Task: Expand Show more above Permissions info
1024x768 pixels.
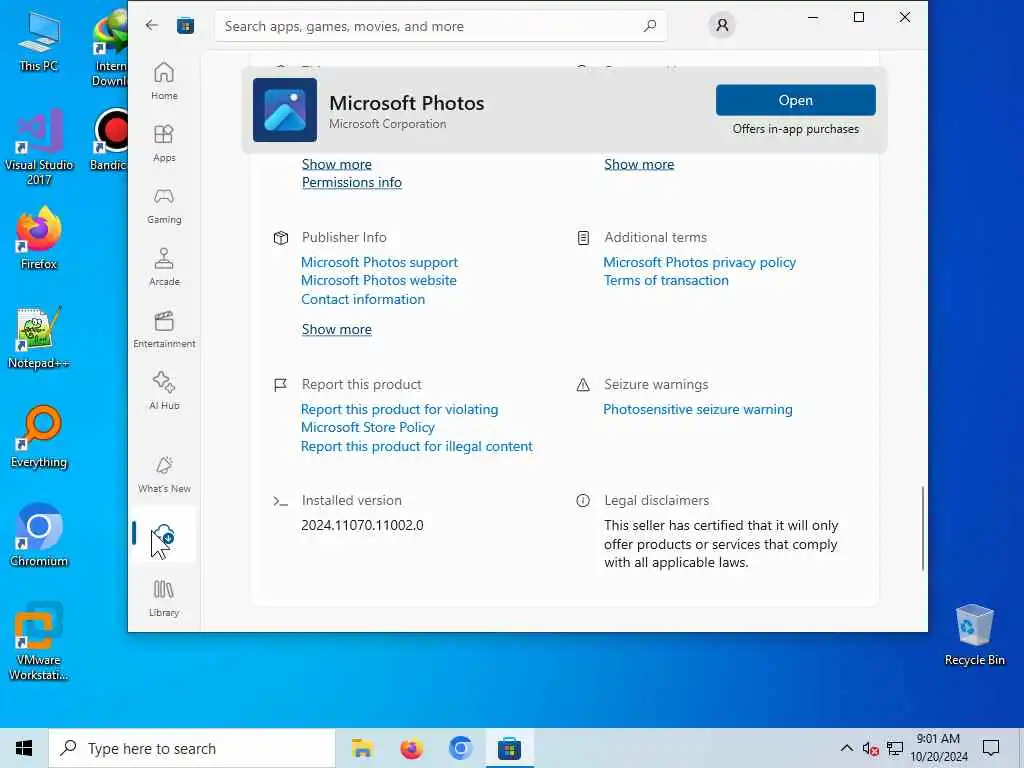Action: [x=336, y=165]
